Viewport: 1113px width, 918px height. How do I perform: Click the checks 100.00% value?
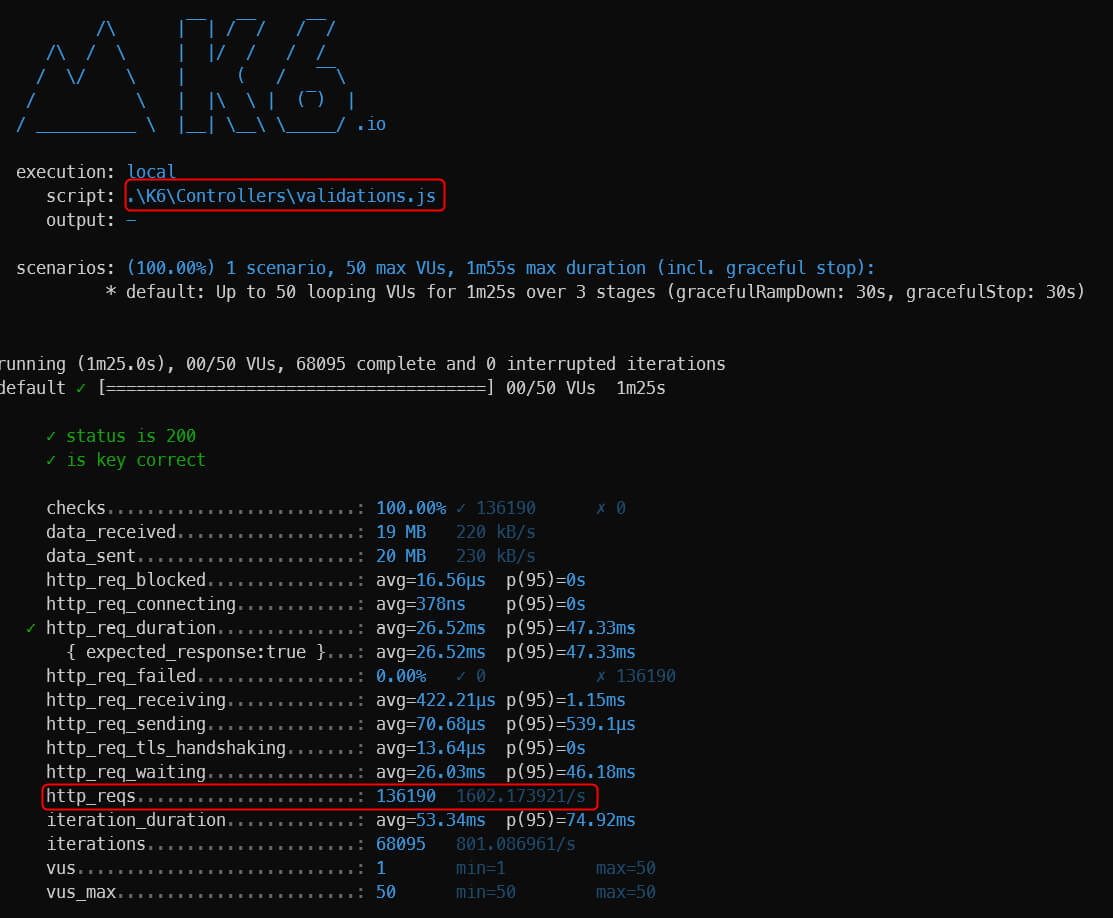411,508
